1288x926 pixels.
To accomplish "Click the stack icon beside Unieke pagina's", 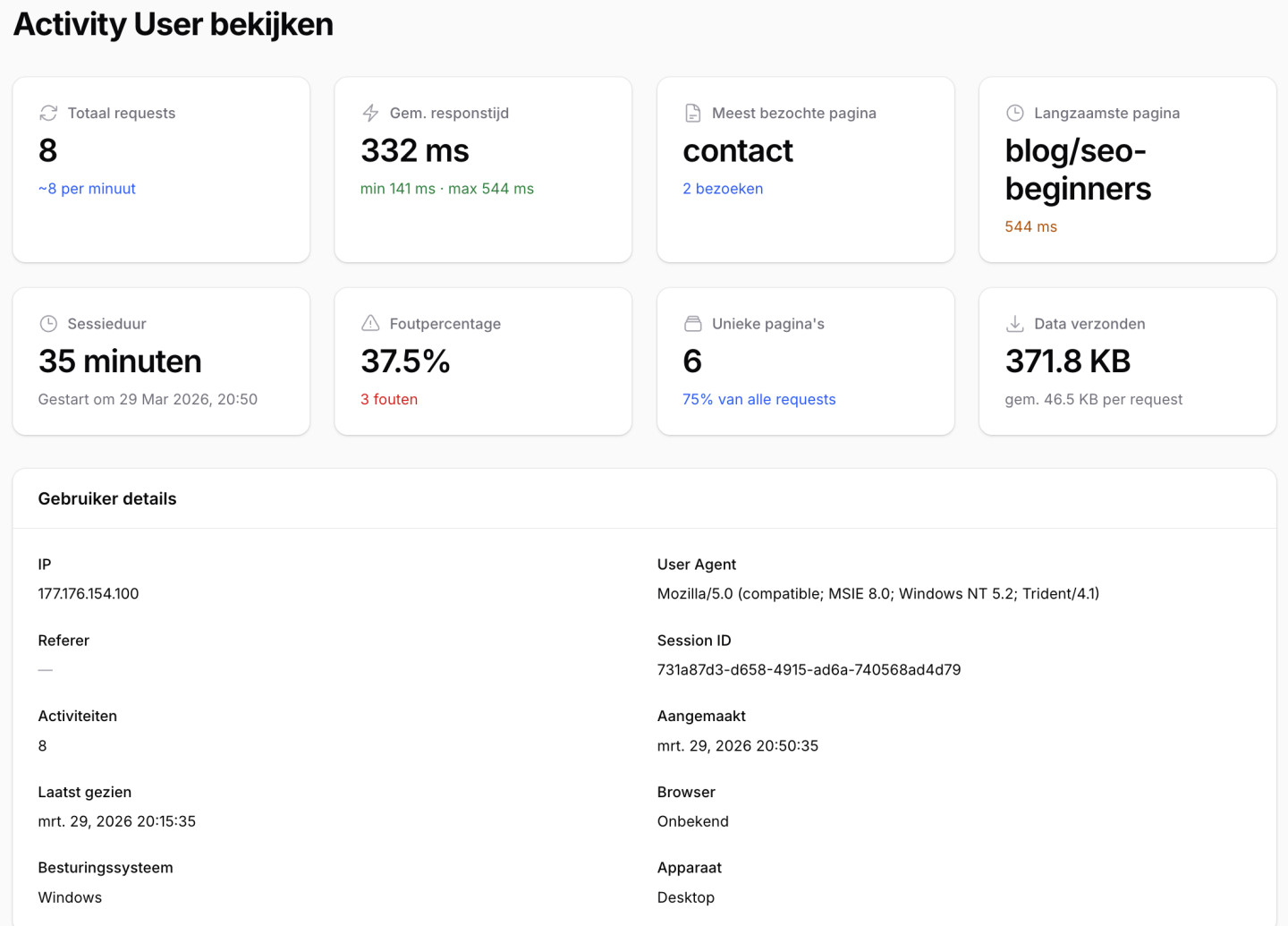I will coord(692,324).
